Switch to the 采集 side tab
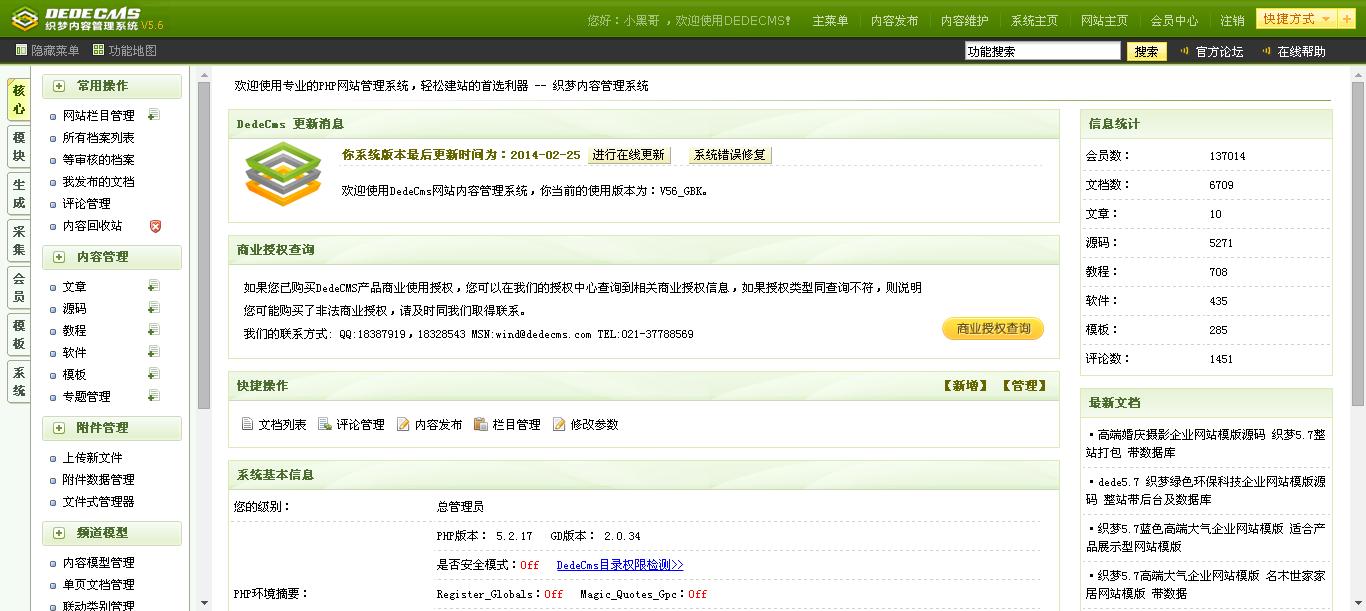Image resolution: width=1366 pixels, height=611 pixels. click(x=19, y=241)
